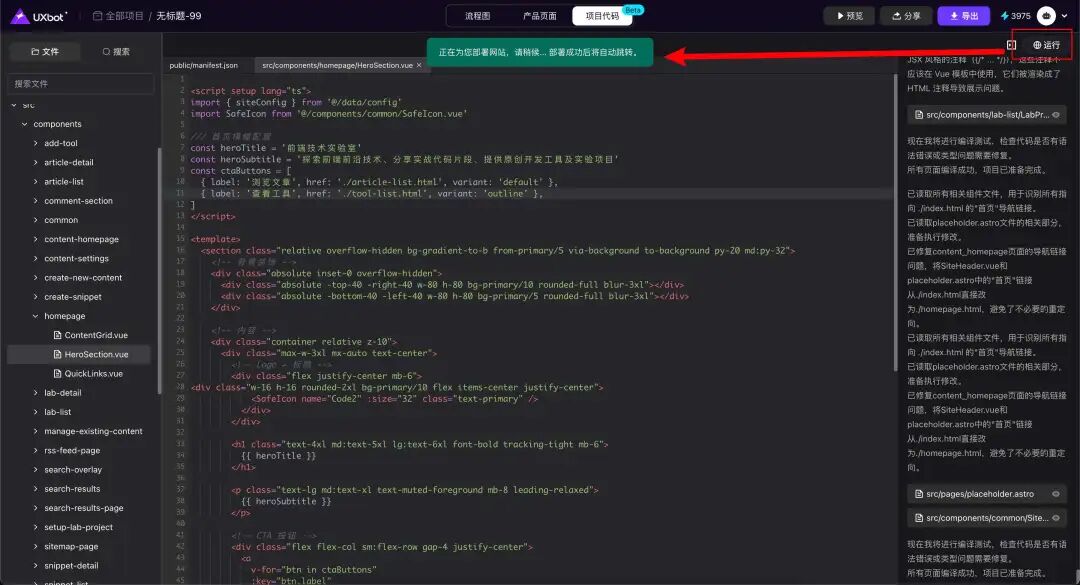Click the 无标题-99 project title

point(178,16)
